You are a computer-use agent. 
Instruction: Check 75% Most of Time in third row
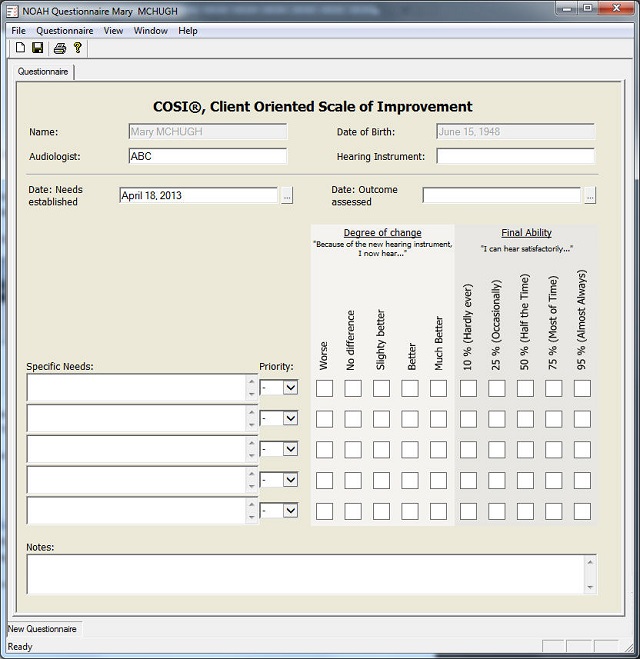coord(554,450)
